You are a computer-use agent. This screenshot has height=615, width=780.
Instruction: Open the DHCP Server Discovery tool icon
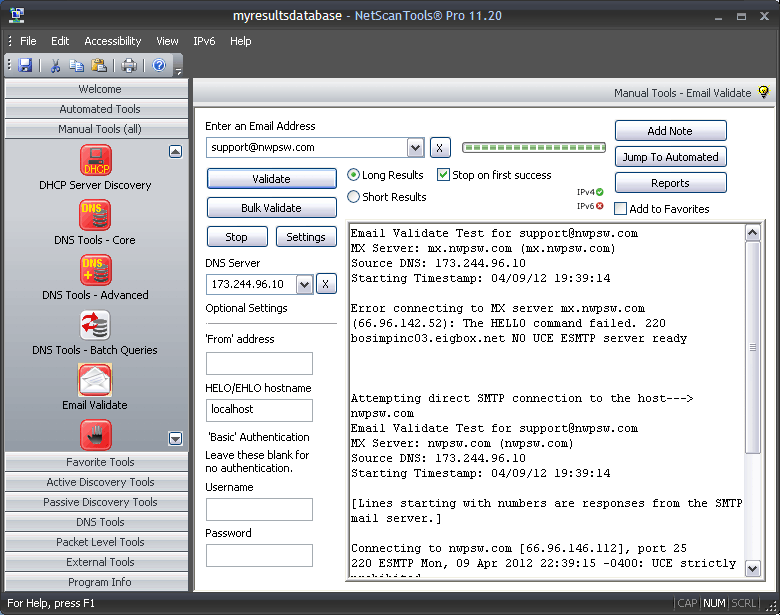96,160
